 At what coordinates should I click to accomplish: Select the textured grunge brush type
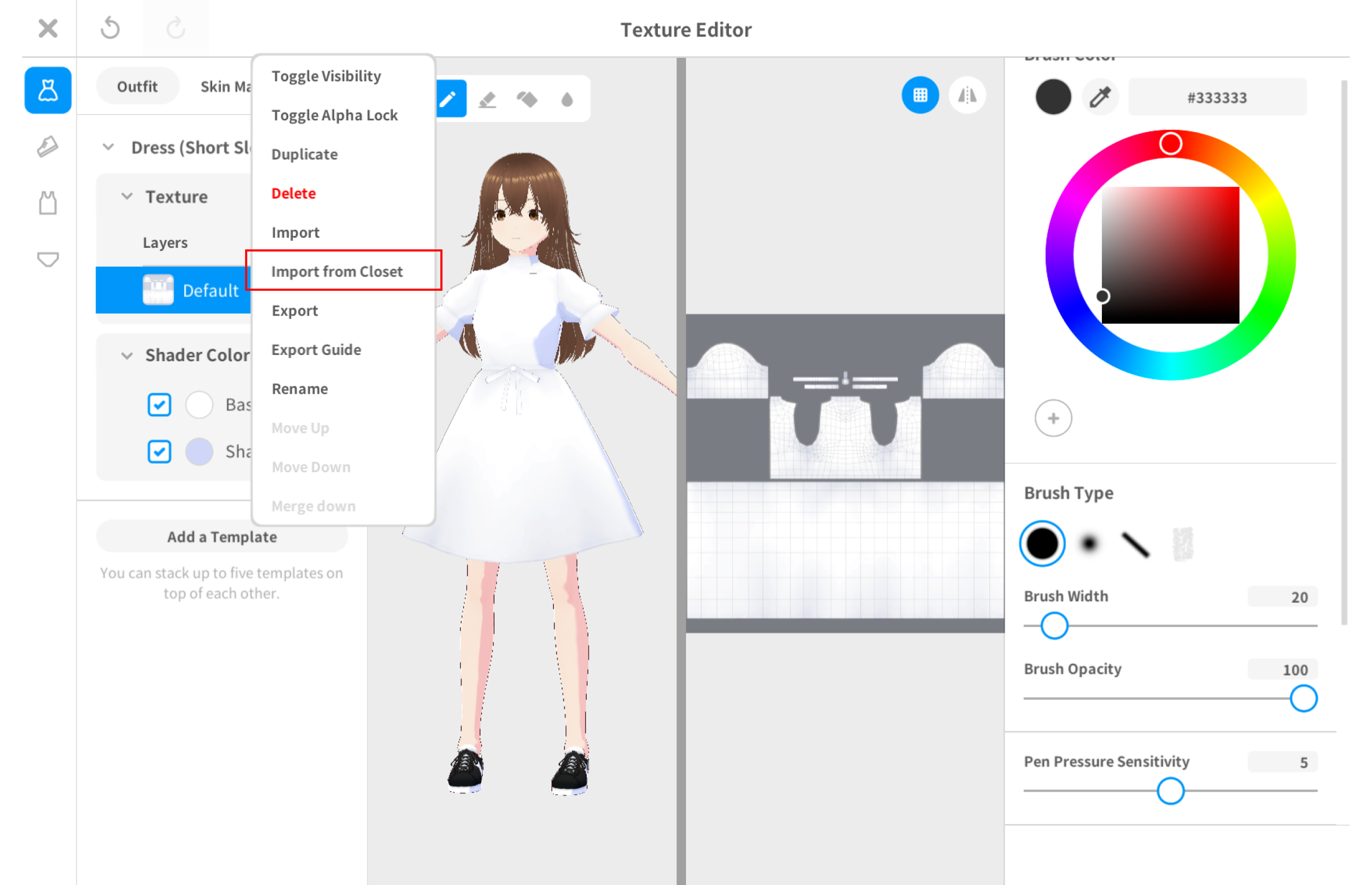coord(1183,544)
